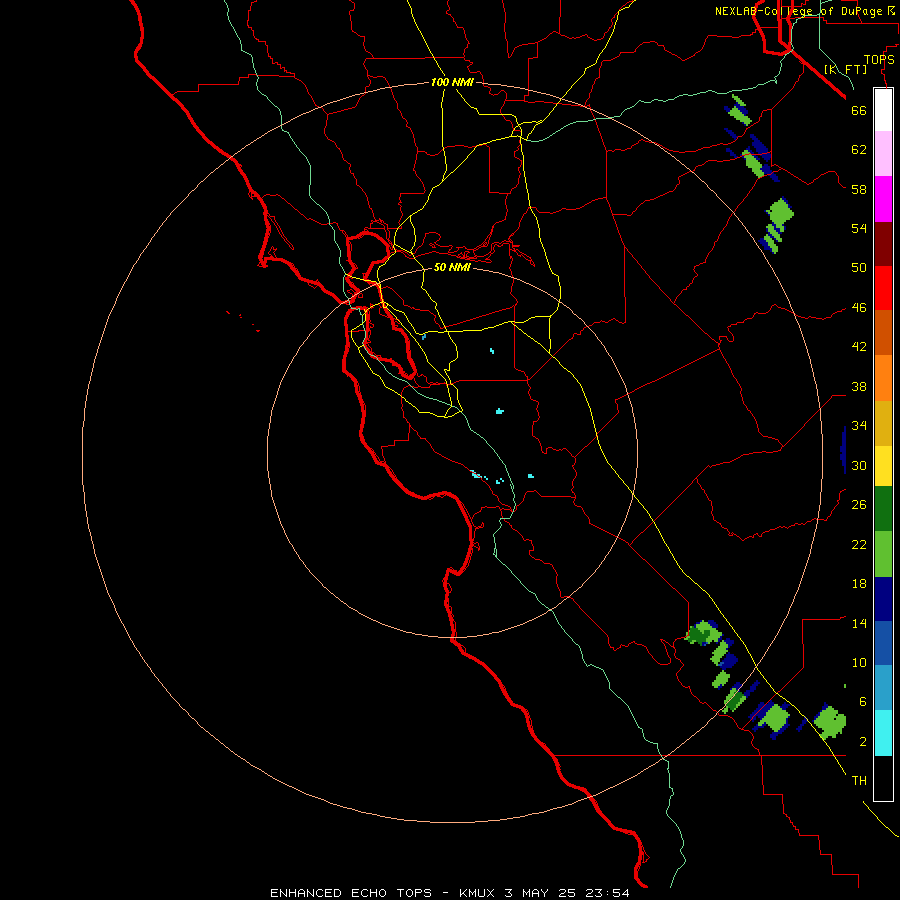Click the '54' legend value
Viewport: 900px width, 900px height.
coord(859,228)
